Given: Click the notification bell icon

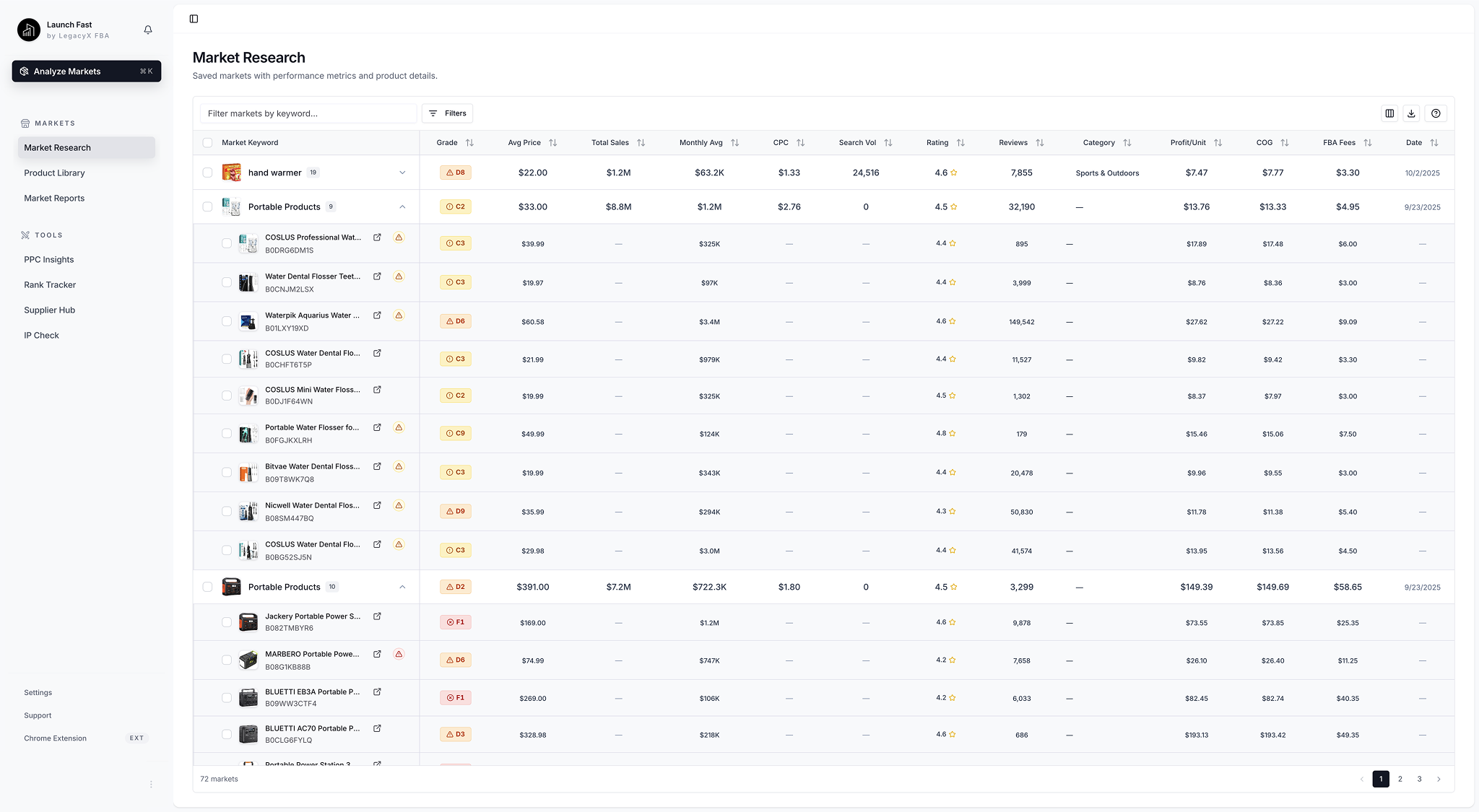Looking at the screenshot, I should (x=148, y=30).
